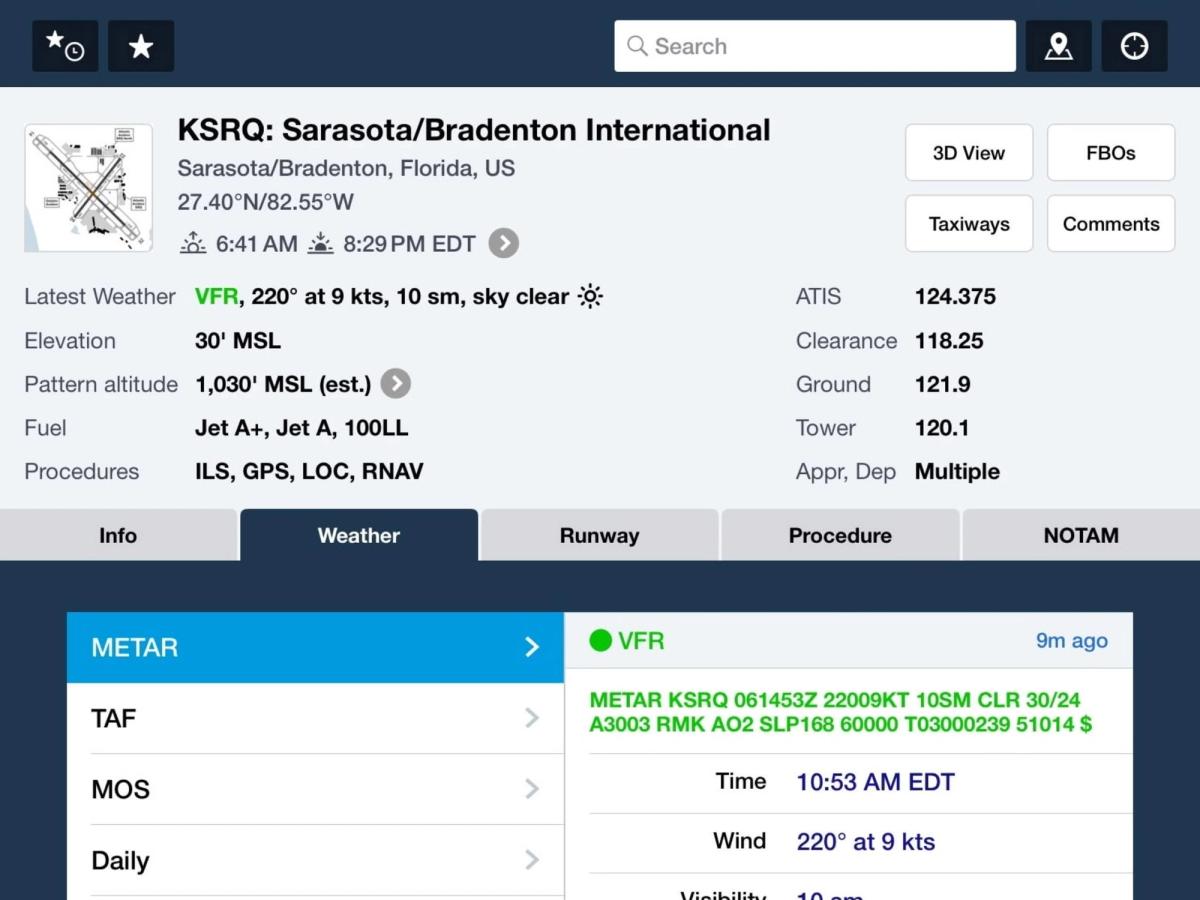Click into the Search field

[x=815, y=46]
